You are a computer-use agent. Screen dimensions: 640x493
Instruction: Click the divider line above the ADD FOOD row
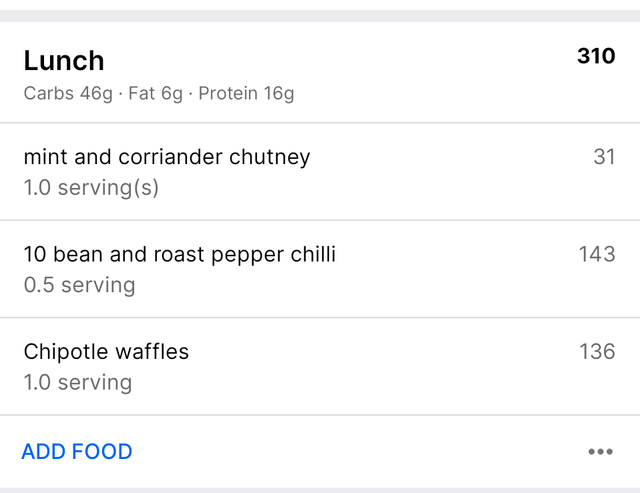(x=320, y=415)
